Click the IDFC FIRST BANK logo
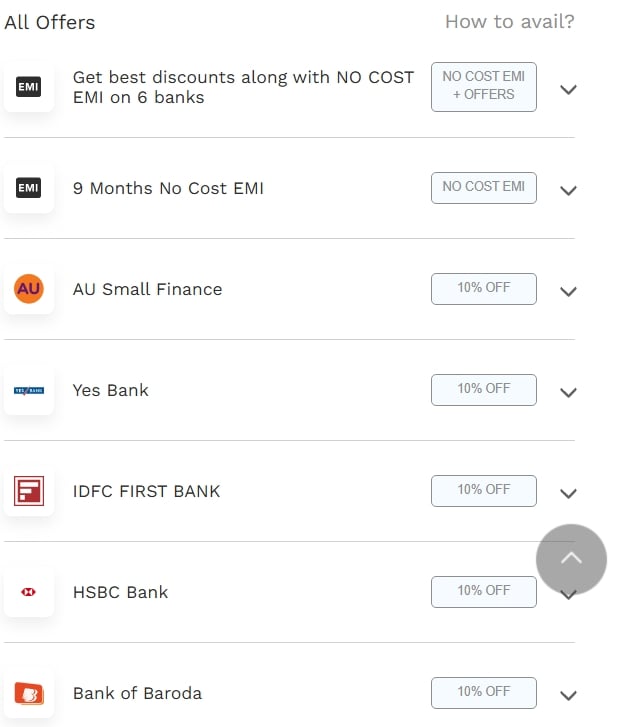The image size is (619, 727). coord(29,491)
